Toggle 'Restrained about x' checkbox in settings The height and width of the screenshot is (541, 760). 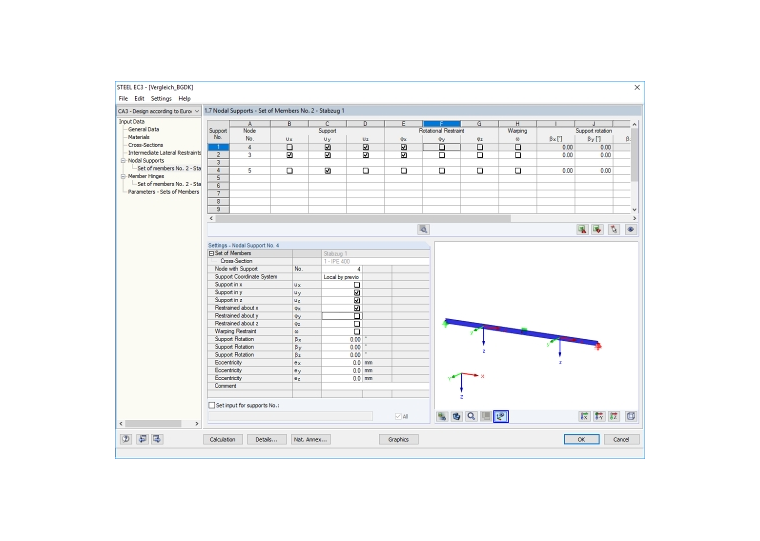(x=357, y=308)
